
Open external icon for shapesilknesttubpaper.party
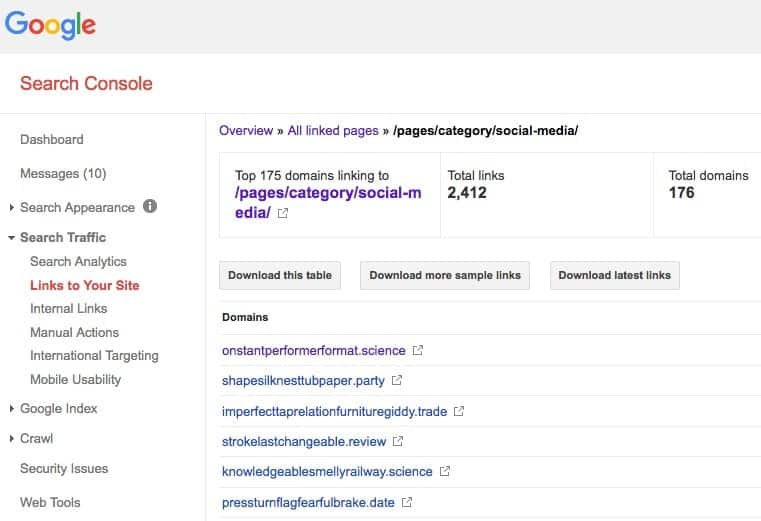397,380
